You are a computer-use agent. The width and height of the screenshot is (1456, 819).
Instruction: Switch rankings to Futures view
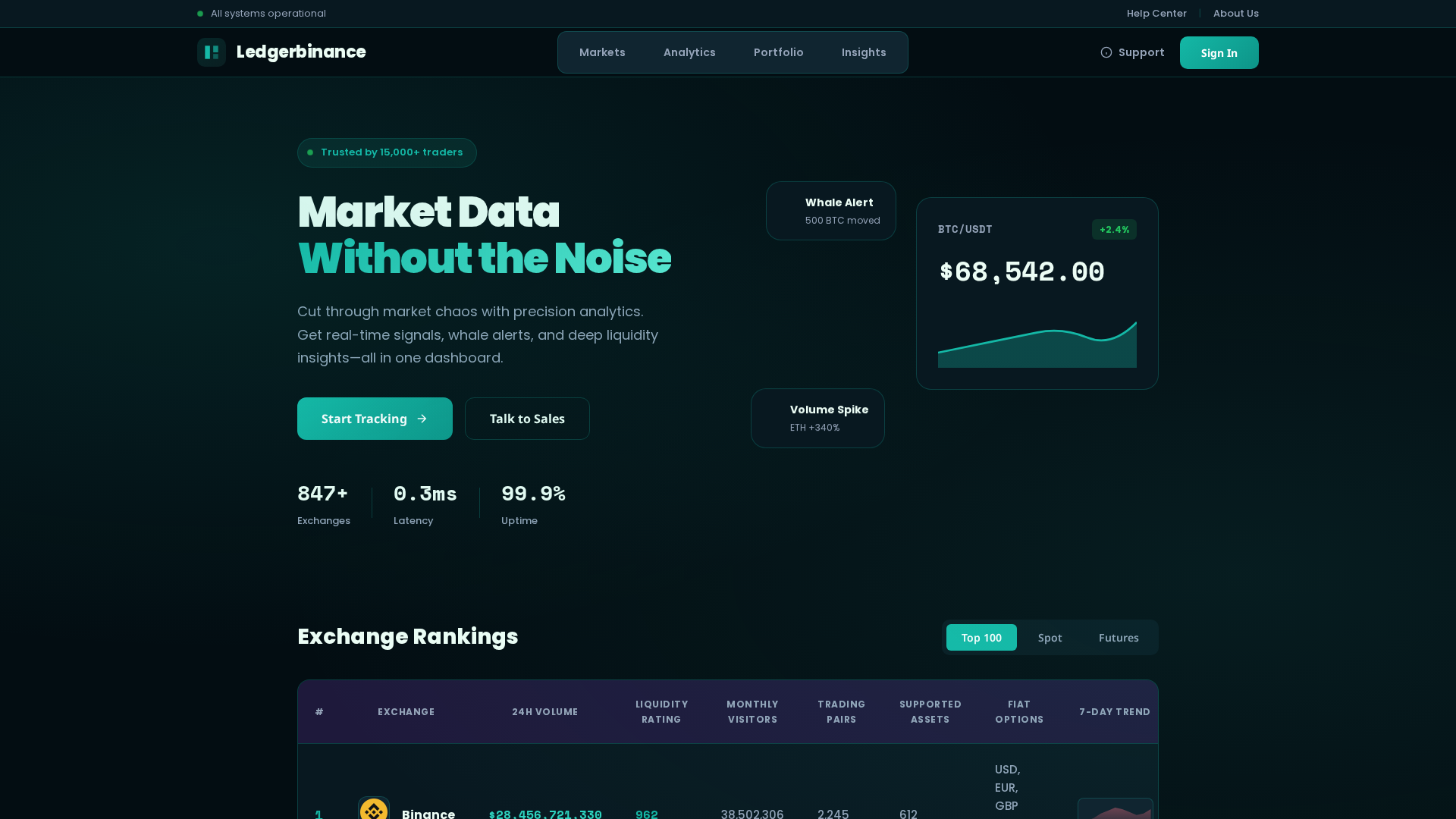1119,637
